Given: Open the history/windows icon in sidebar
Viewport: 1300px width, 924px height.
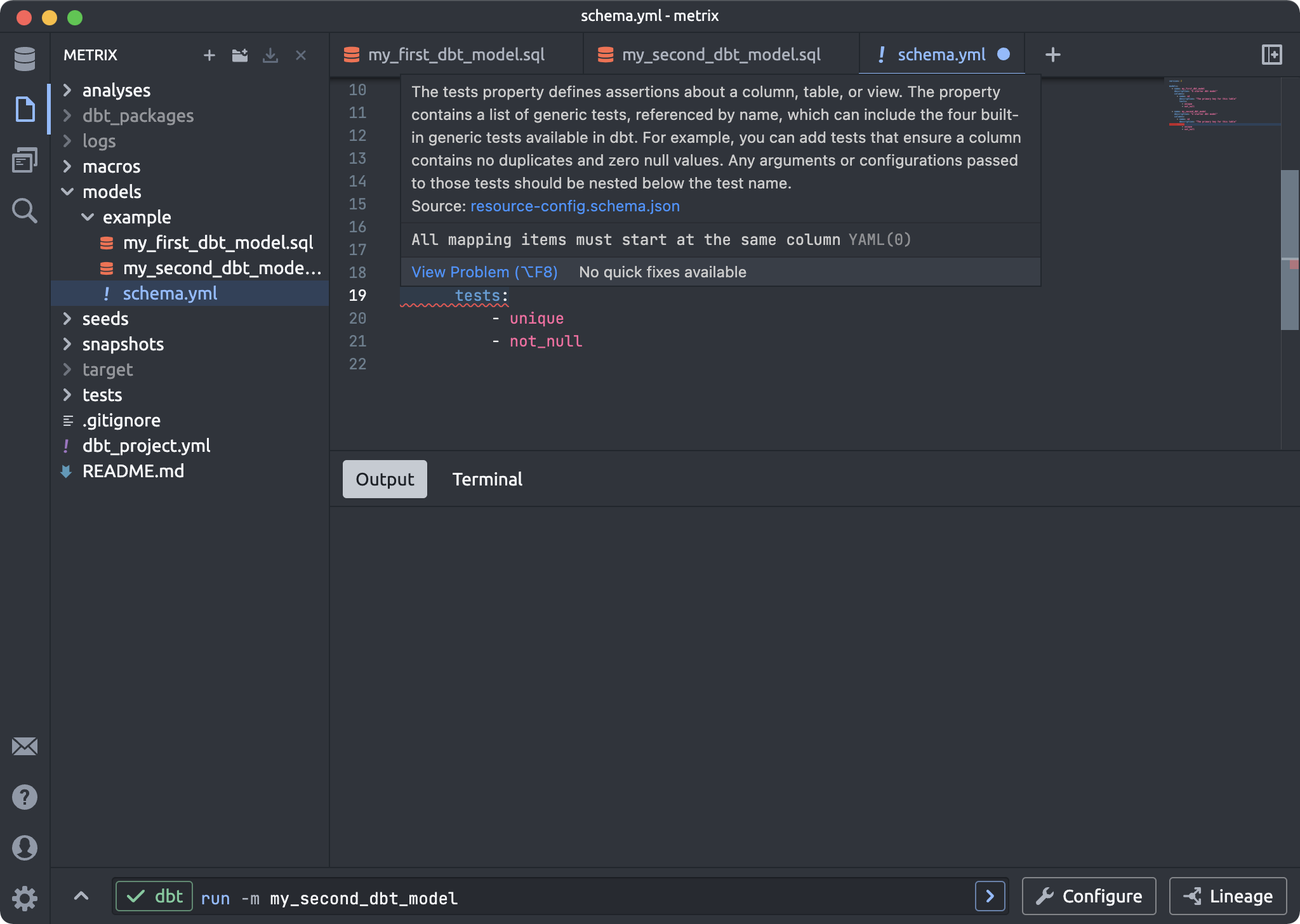Looking at the screenshot, I should click(25, 160).
